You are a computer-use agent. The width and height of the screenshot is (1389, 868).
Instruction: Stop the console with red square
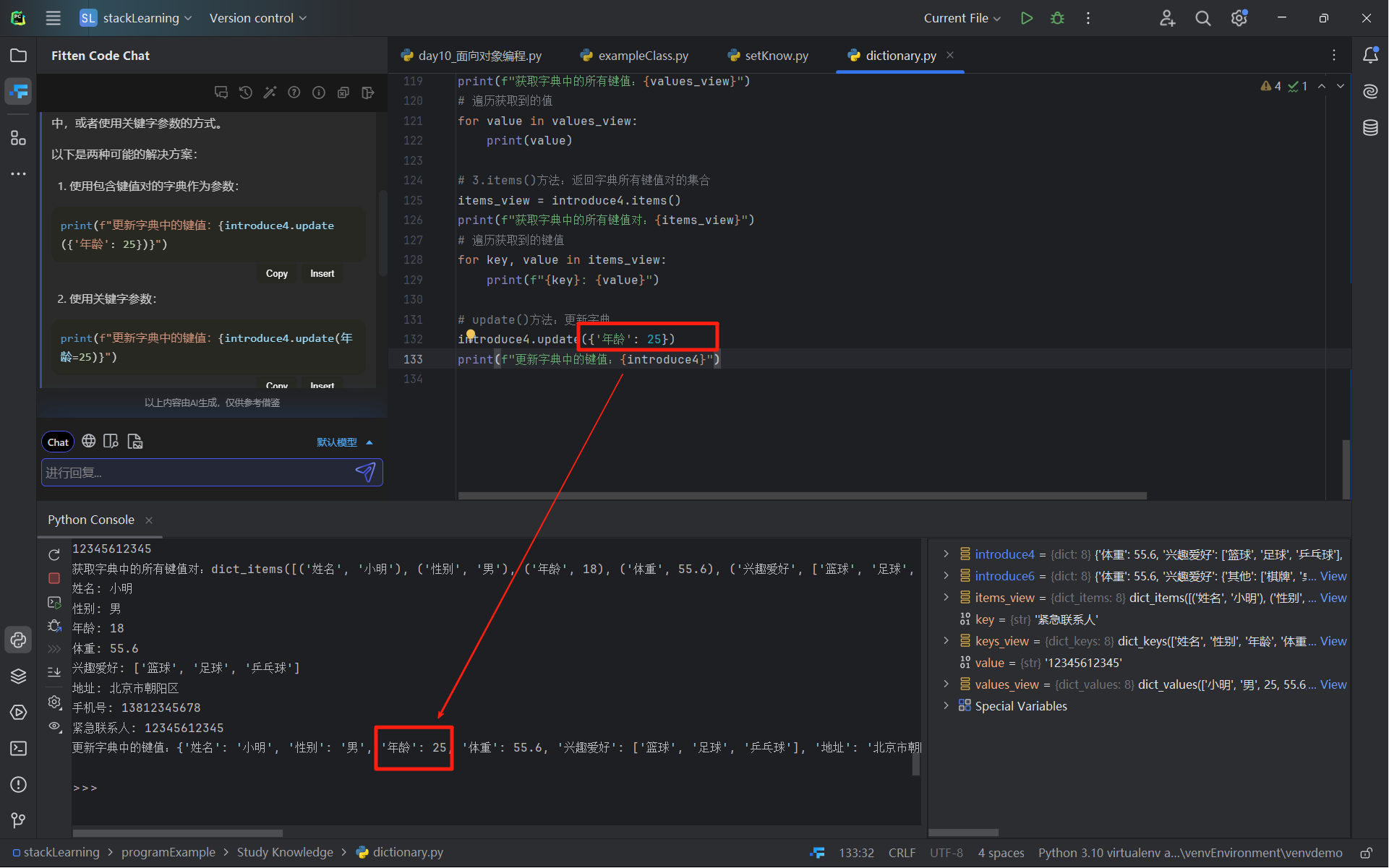point(54,578)
